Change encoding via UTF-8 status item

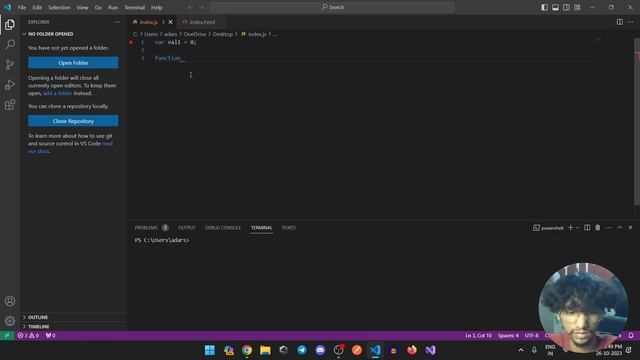531,336
